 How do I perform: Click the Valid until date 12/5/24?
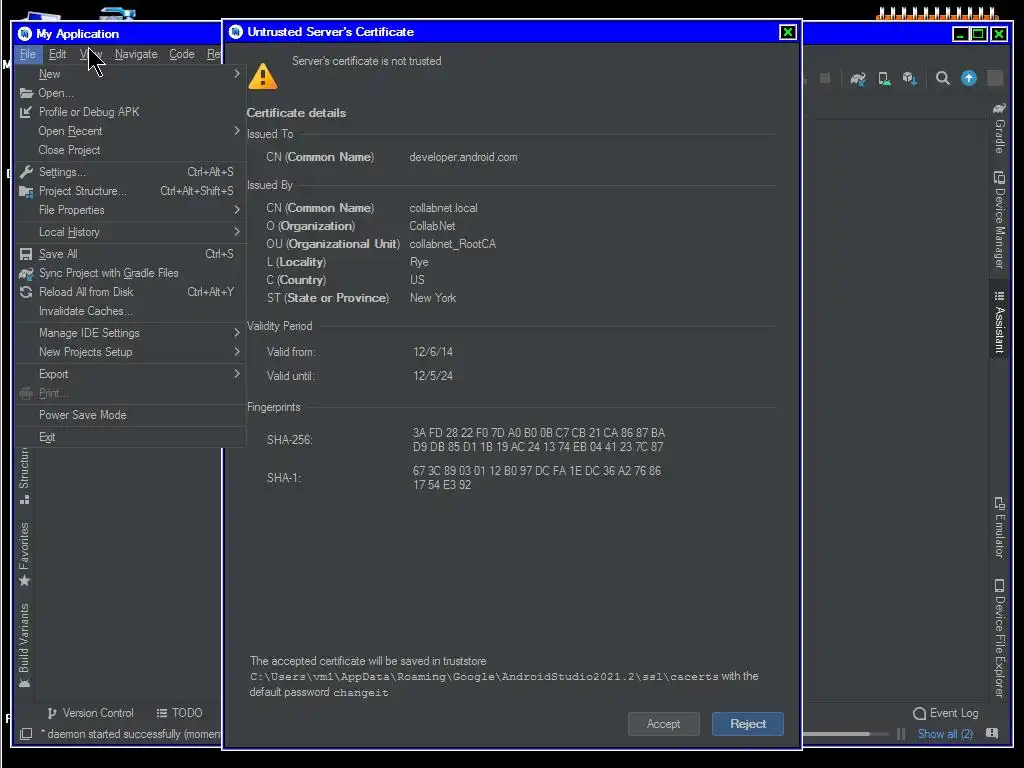433,376
